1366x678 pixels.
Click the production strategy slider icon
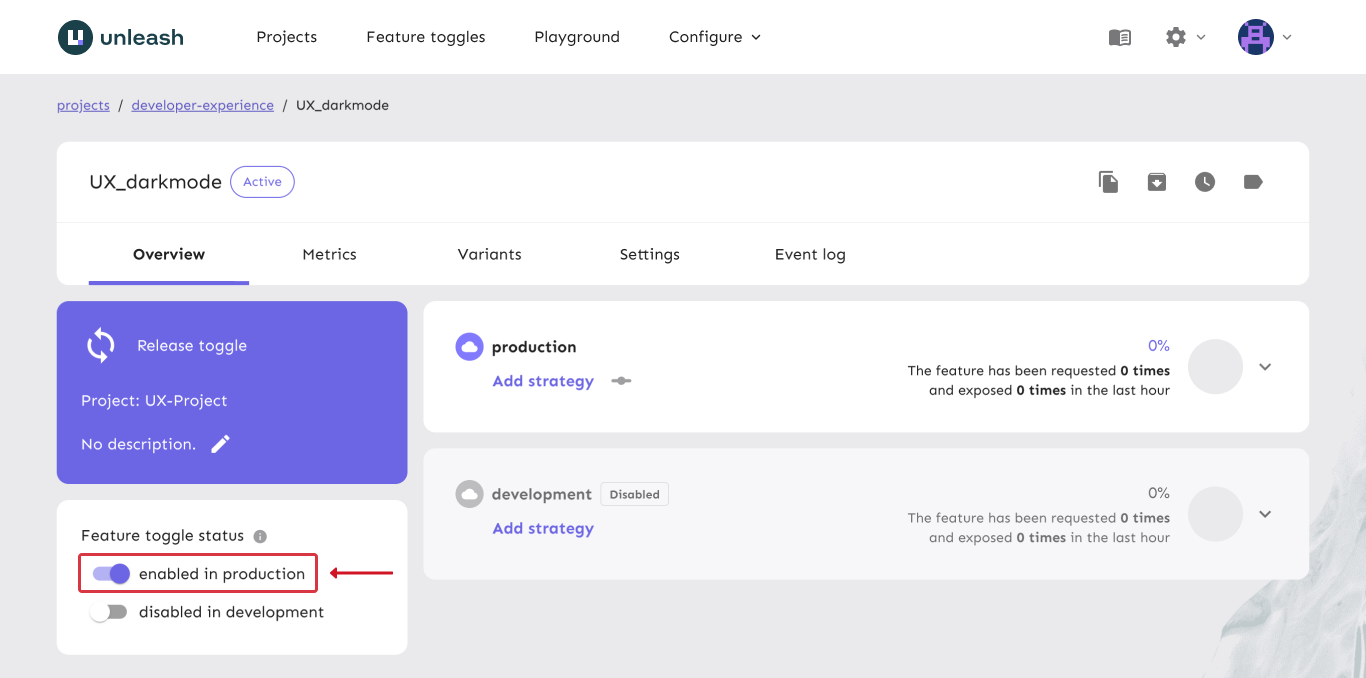click(621, 381)
